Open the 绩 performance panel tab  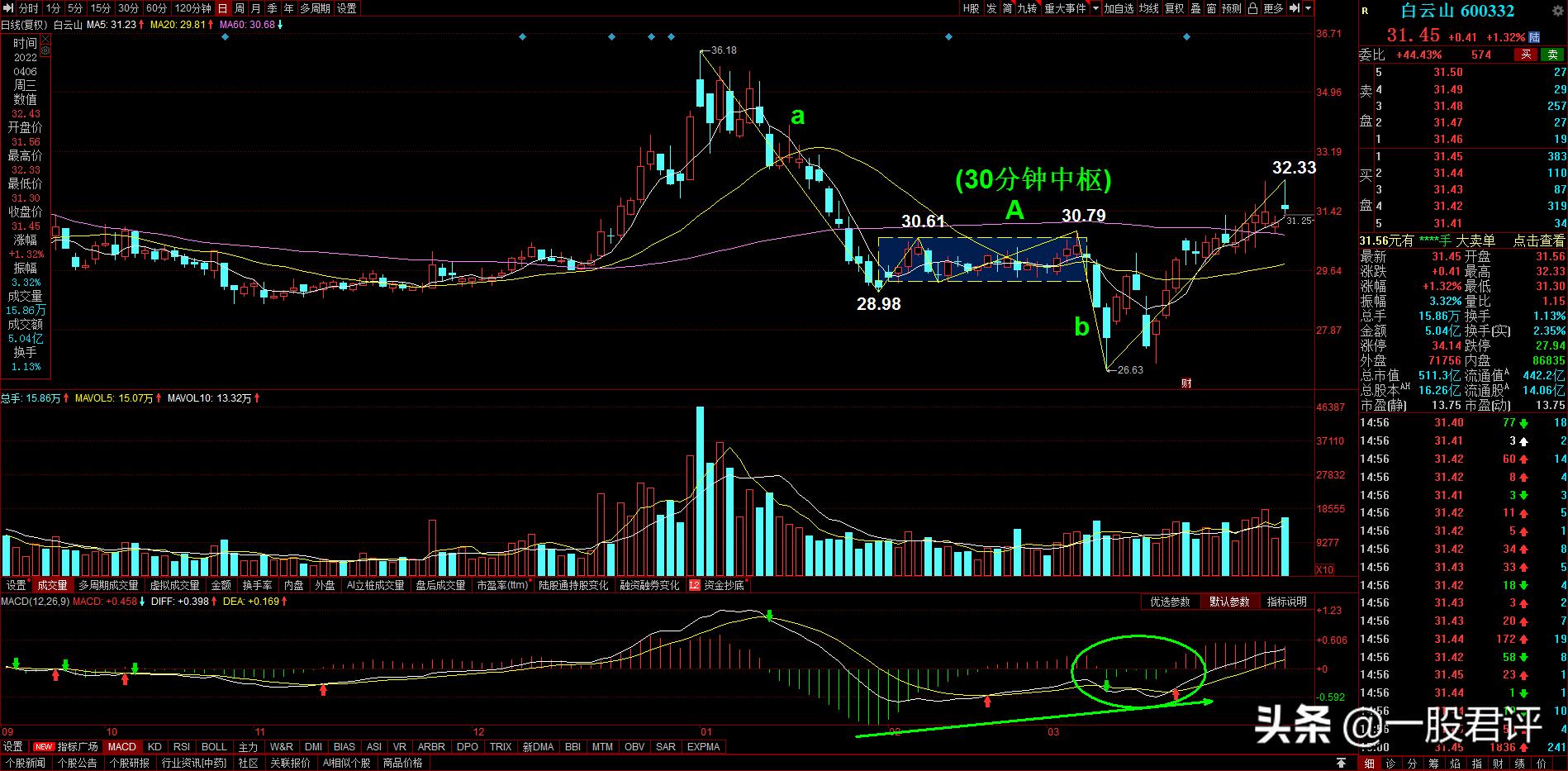(x=1520, y=763)
